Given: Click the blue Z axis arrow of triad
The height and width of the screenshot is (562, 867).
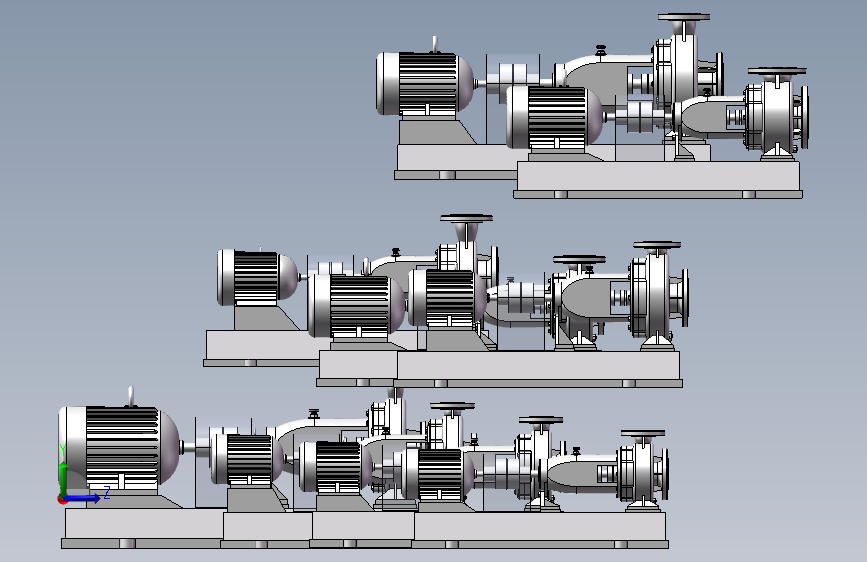Looking at the screenshot, I should pos(83,498).
